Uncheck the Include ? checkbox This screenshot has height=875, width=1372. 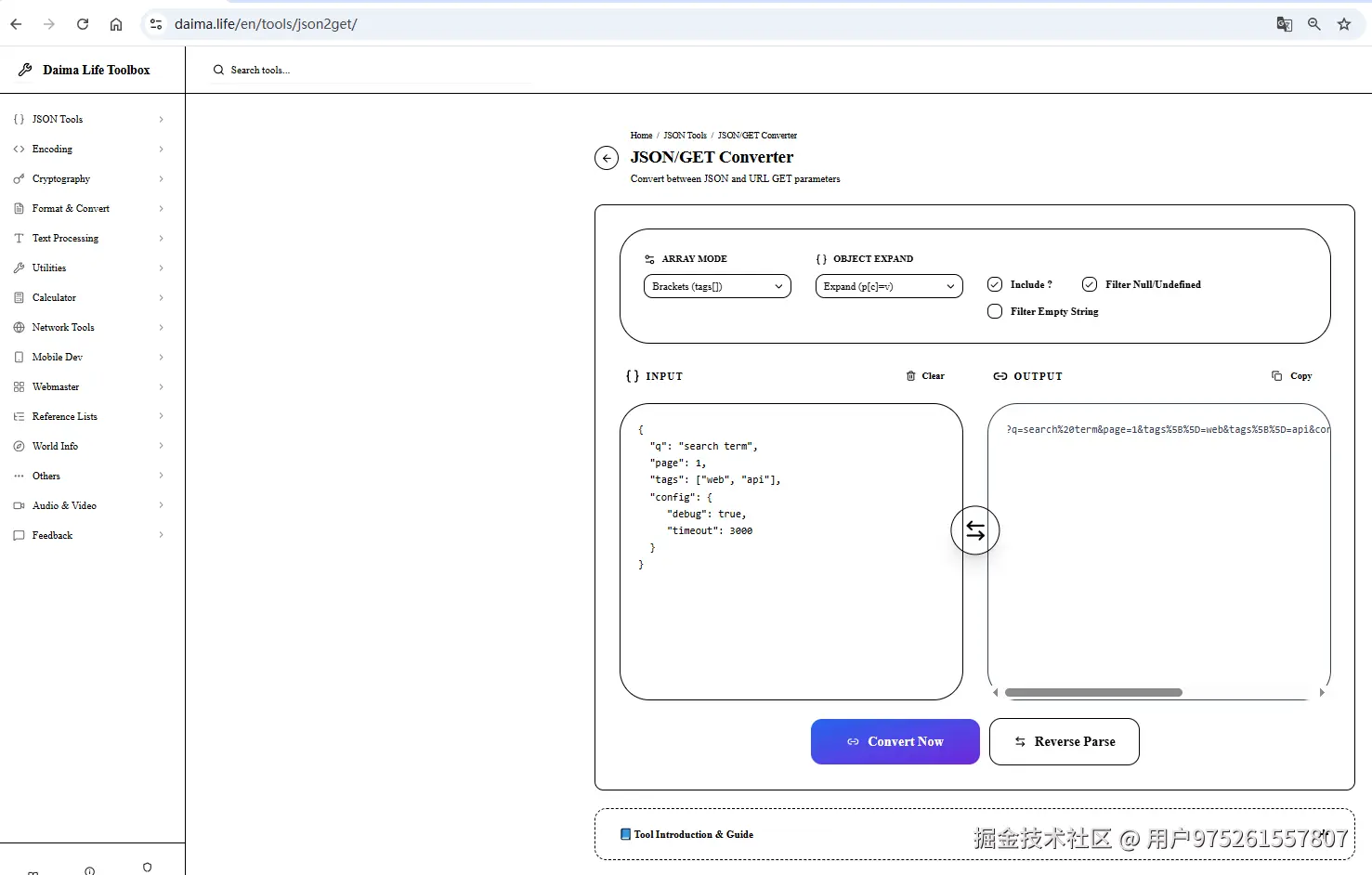995,284
